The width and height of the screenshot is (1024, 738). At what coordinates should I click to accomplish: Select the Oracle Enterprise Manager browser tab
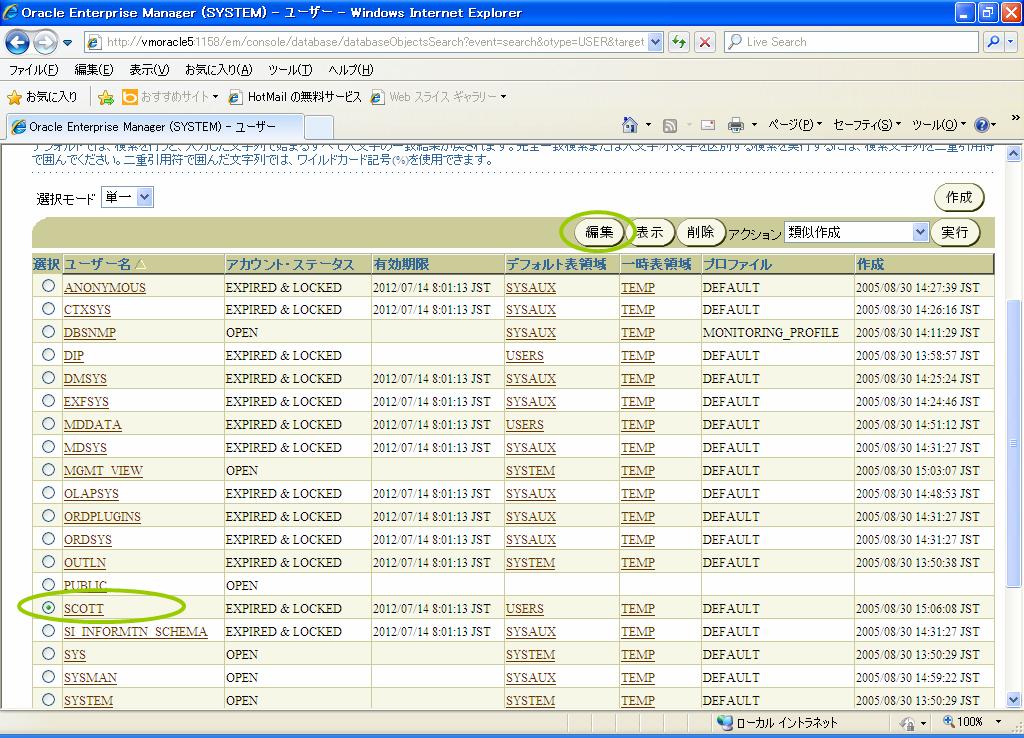coord(155,127)
